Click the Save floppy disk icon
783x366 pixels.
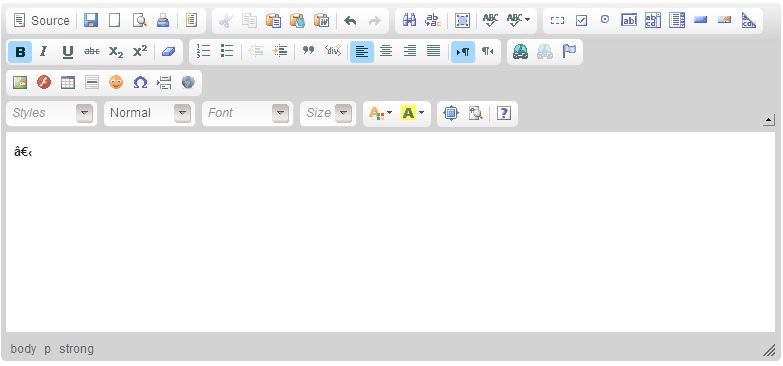91,20
